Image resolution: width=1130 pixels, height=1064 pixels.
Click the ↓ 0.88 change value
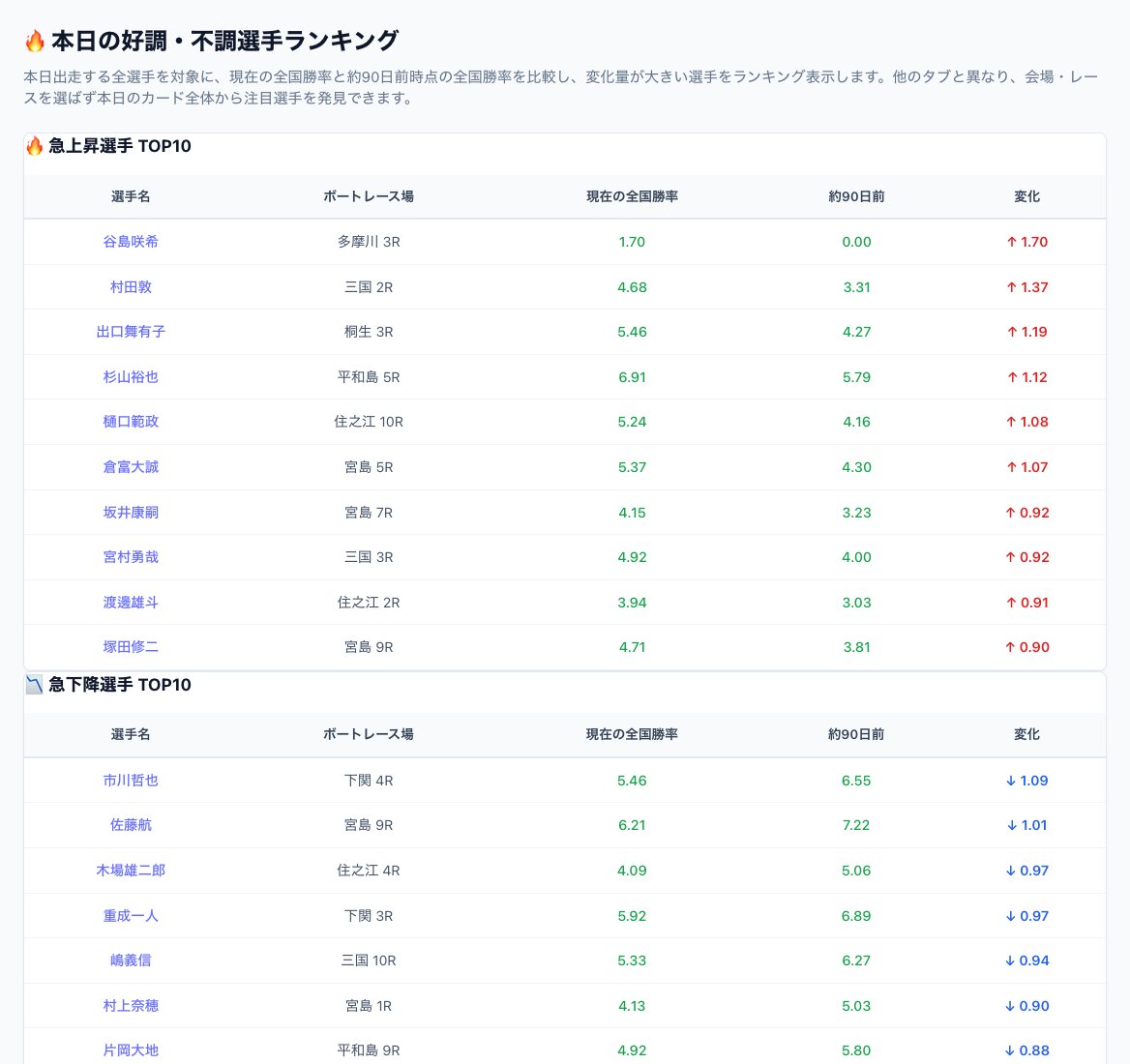(1026, 1051)
